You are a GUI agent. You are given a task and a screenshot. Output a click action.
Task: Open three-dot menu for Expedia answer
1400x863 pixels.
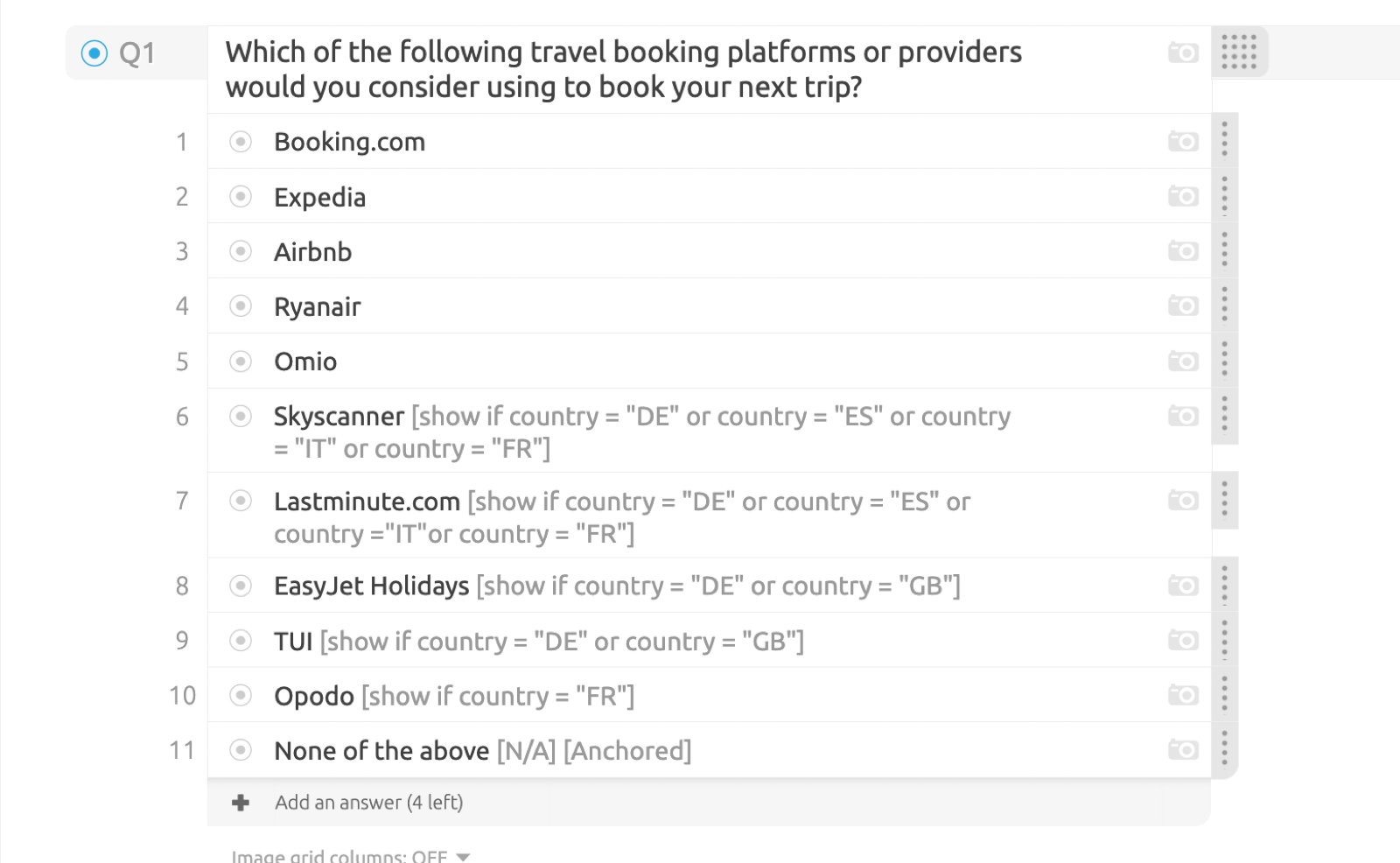coord(1224,195)
